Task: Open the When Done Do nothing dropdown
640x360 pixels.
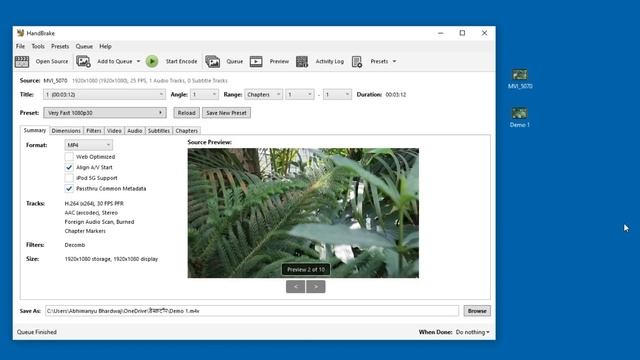Action: (x=473, y=332)
